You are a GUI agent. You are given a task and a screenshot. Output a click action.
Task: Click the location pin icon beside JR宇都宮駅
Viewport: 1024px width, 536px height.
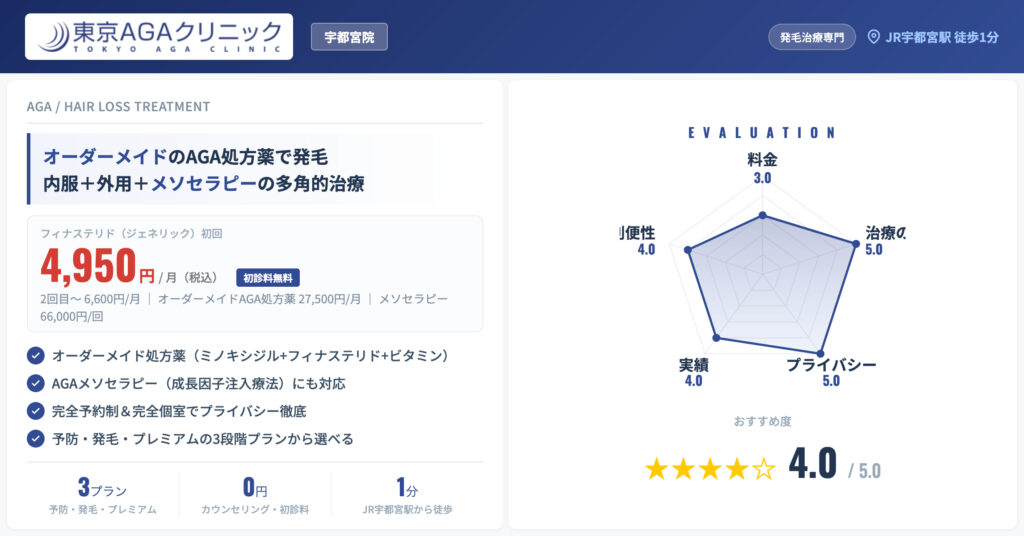873,37
